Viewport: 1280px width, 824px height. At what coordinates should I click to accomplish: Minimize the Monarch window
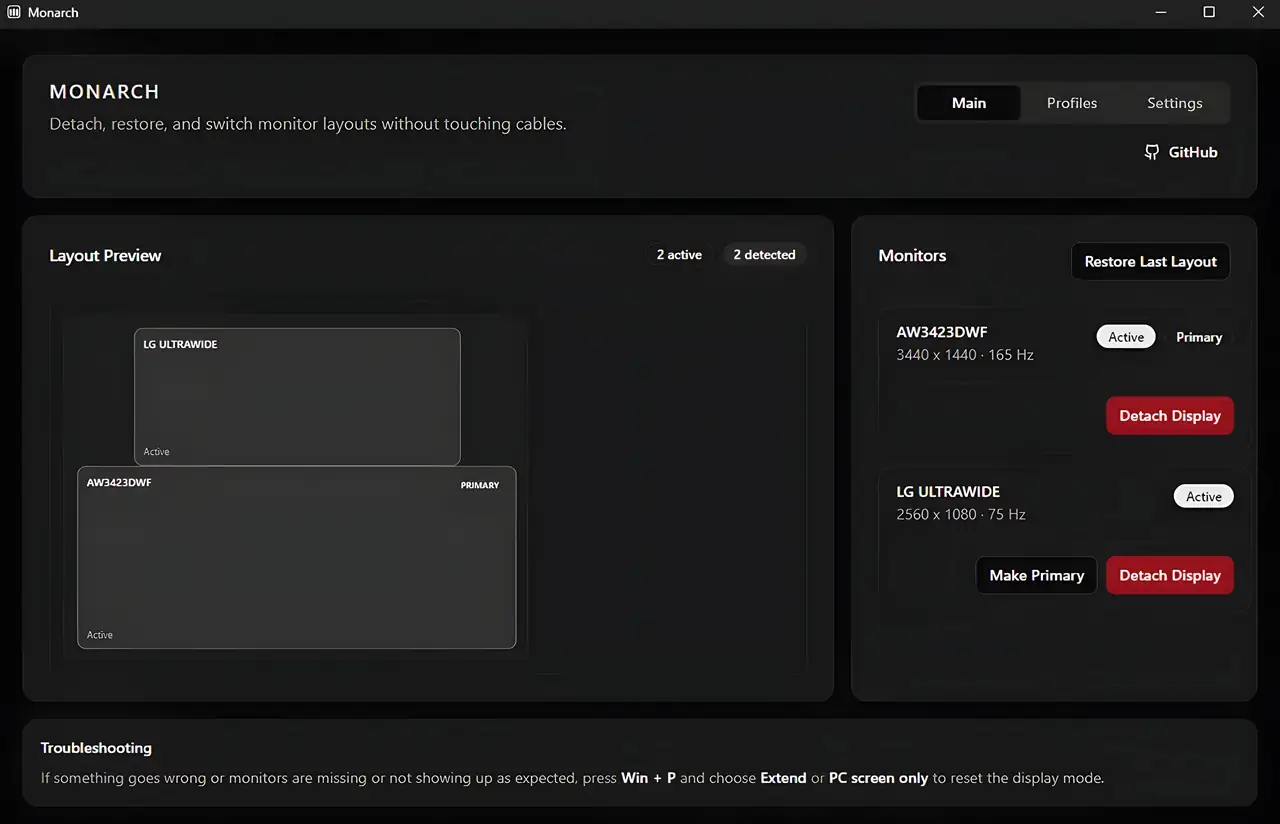click(x=1161, y=12)
